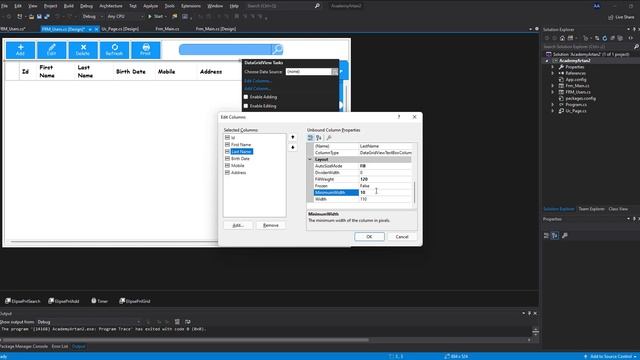Click Cancel in Edit Columns dialog
640x360 pixels.
[402, 237]
